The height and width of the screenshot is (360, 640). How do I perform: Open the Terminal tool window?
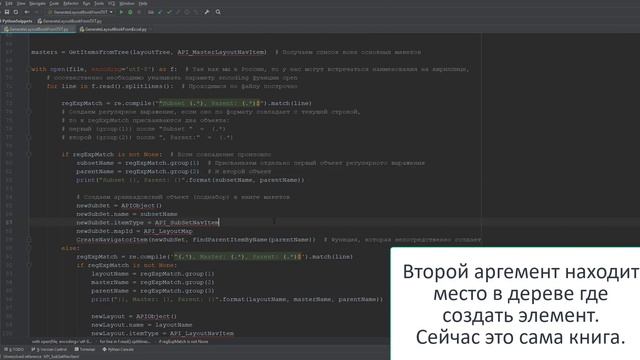tap(85, 349)
